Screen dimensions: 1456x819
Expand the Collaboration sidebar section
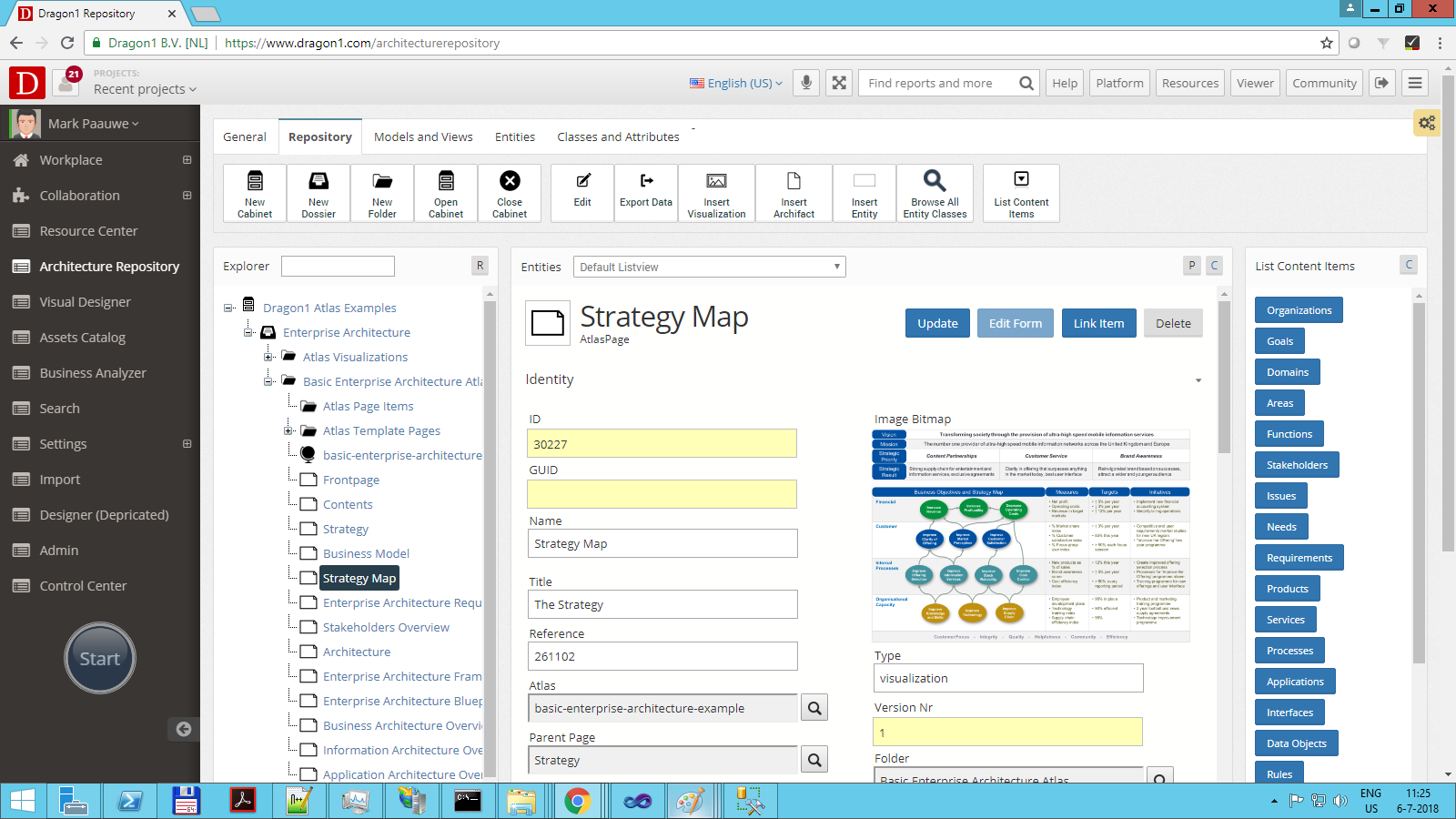[187, 196]
